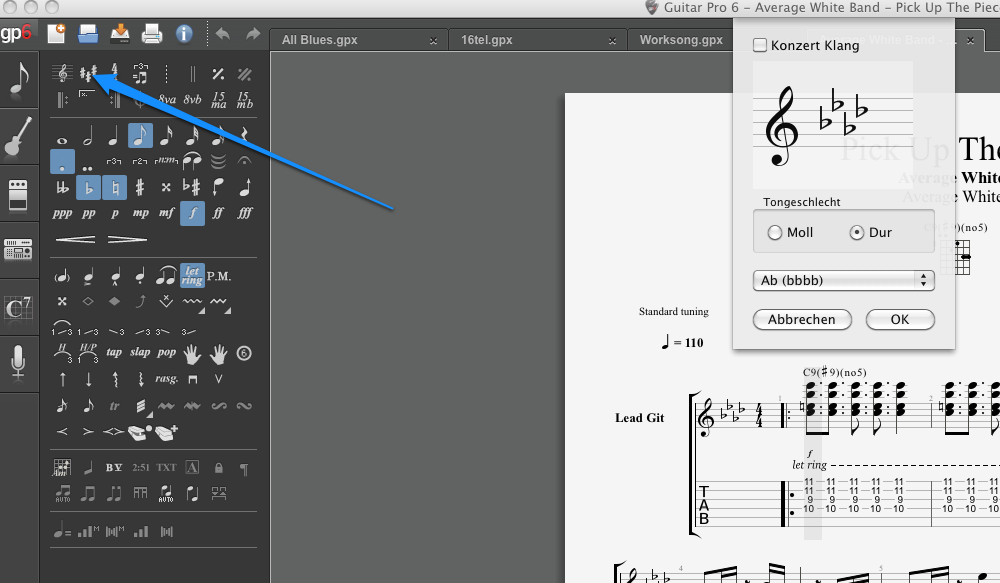The image size is (1000, 583).
Task: Apply the double sharp accidental
Action: coord(166,188)
